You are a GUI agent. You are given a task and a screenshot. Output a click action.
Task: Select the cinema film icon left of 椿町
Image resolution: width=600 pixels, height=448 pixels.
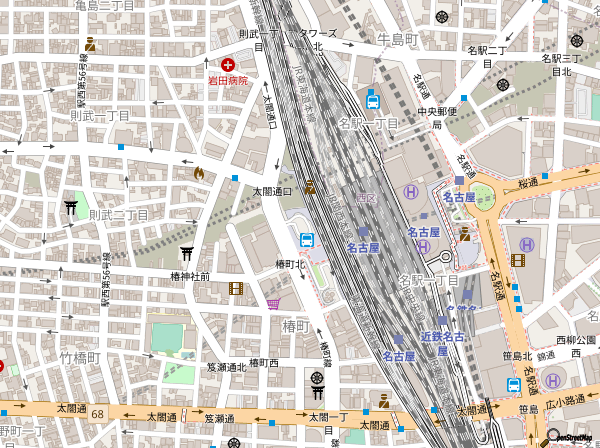pos(235,288)
